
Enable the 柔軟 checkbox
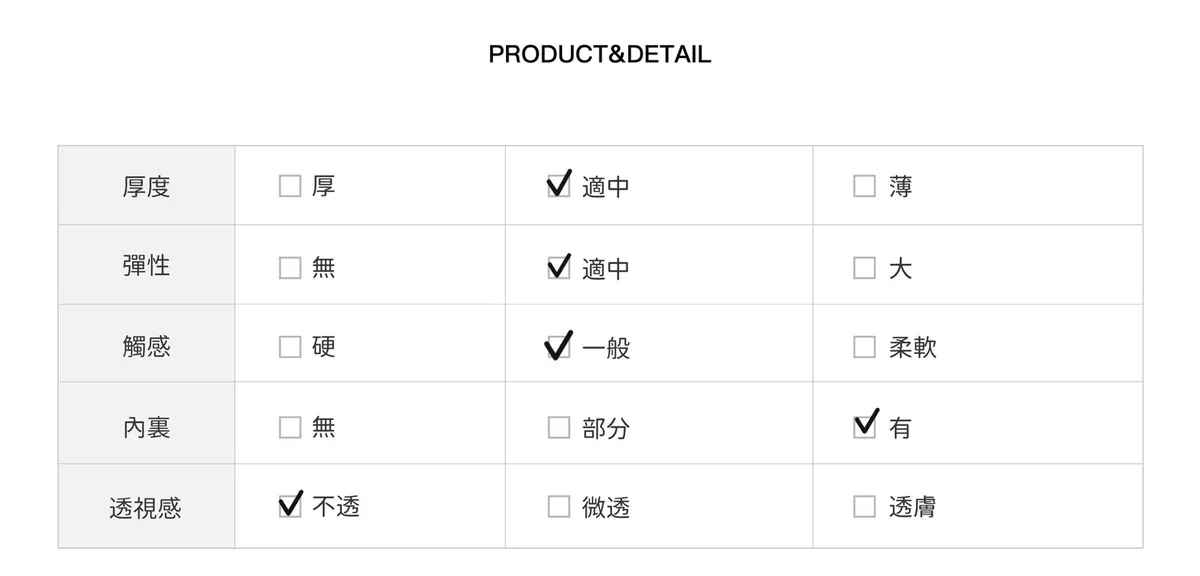[x=864, y=347]
